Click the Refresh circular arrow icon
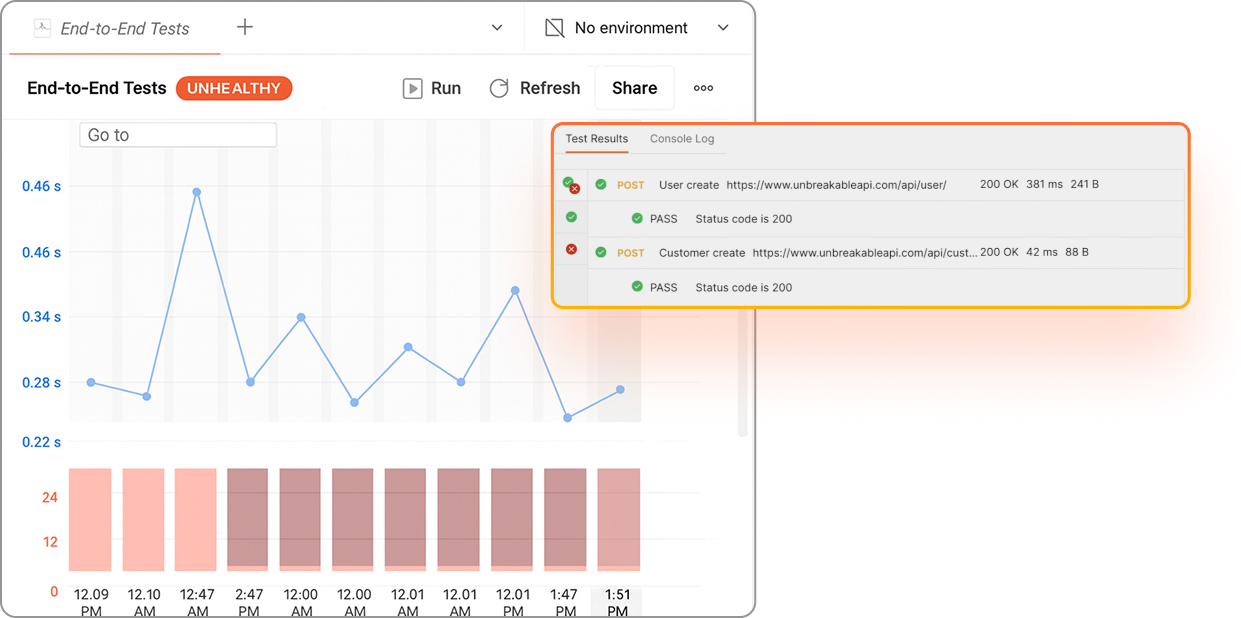This screenshot has width=1241, height=618. [499, 88]
